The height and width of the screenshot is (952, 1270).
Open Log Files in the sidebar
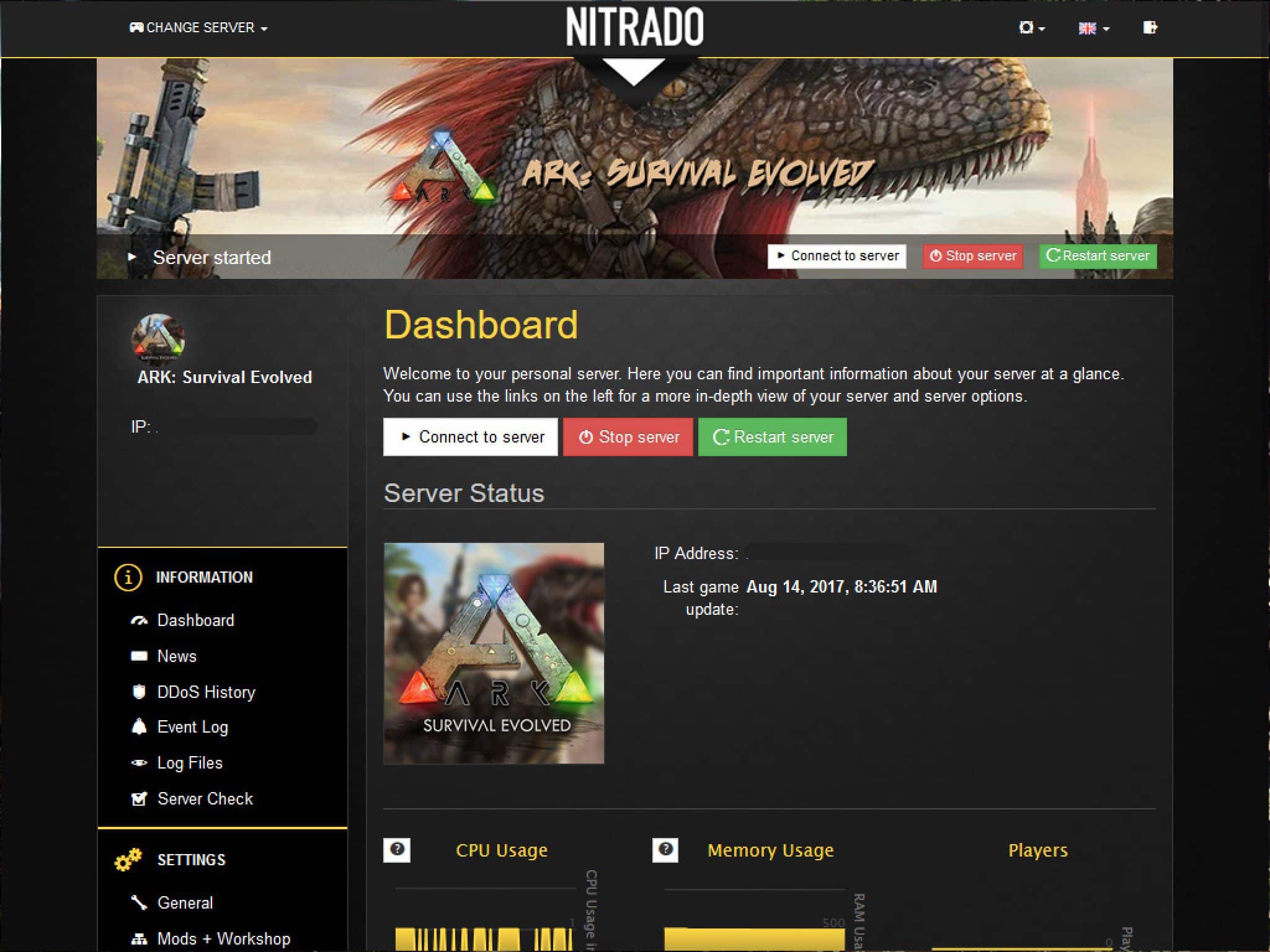point(190,764)
